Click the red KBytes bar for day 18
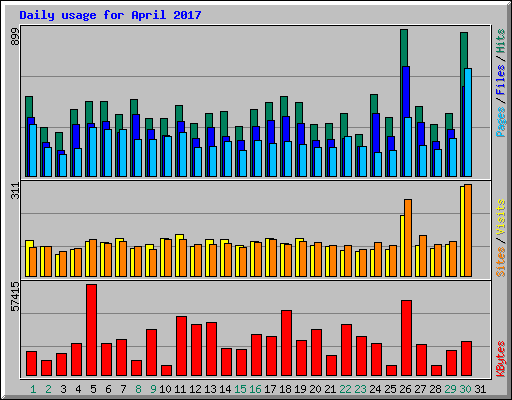The image size is (512, 400). (286, 343)
